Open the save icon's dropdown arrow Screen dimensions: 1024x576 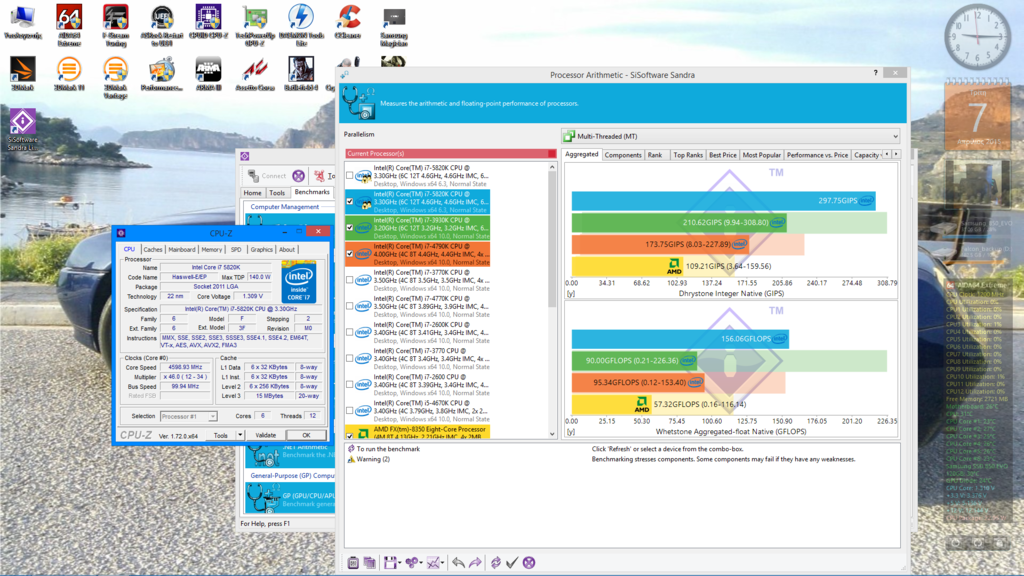coord(399,563)
